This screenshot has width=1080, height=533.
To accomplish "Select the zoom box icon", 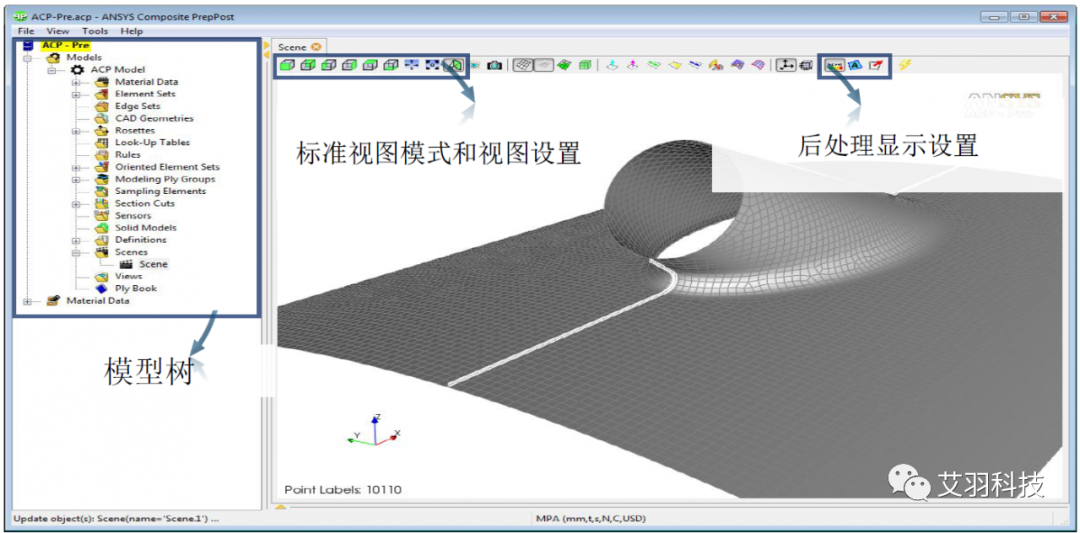I will [x=433, y=65].
